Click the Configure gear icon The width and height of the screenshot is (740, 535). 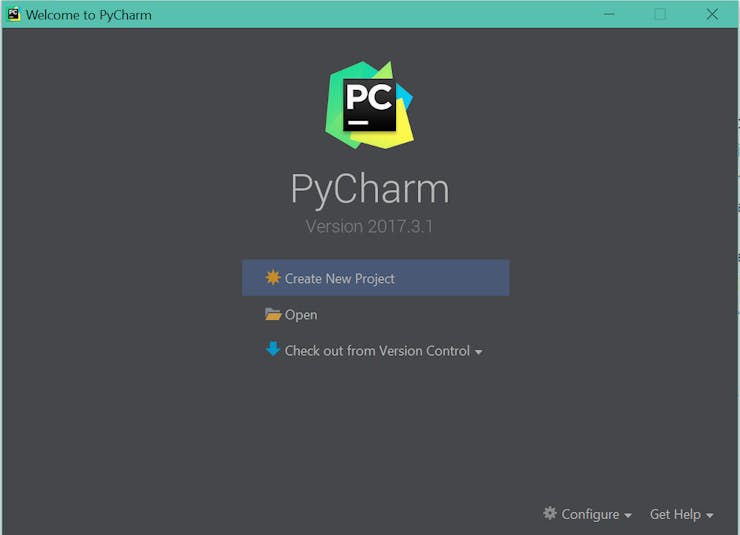550,513
